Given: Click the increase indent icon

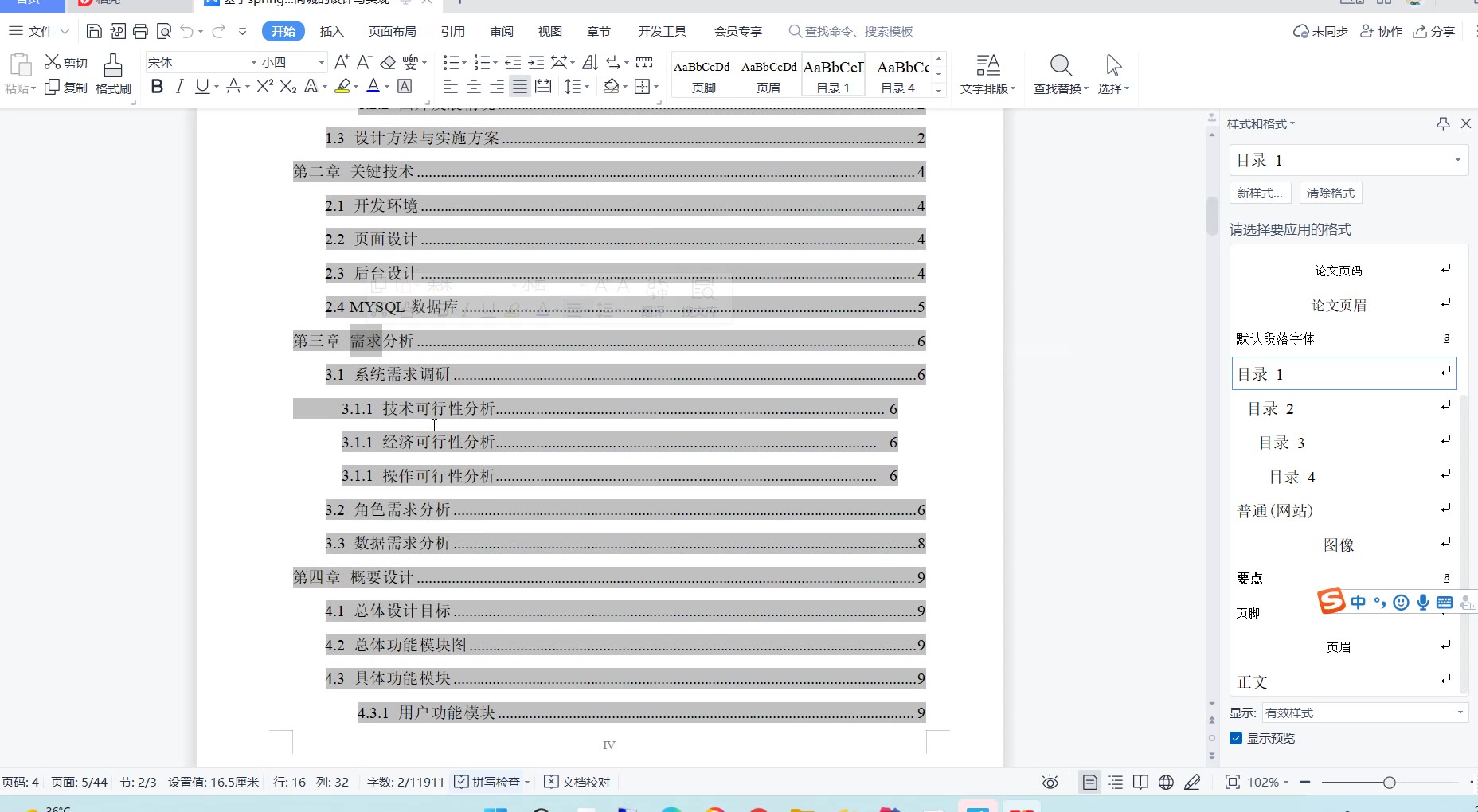Looking at the screenshot, I should click(x=536, y=62).
